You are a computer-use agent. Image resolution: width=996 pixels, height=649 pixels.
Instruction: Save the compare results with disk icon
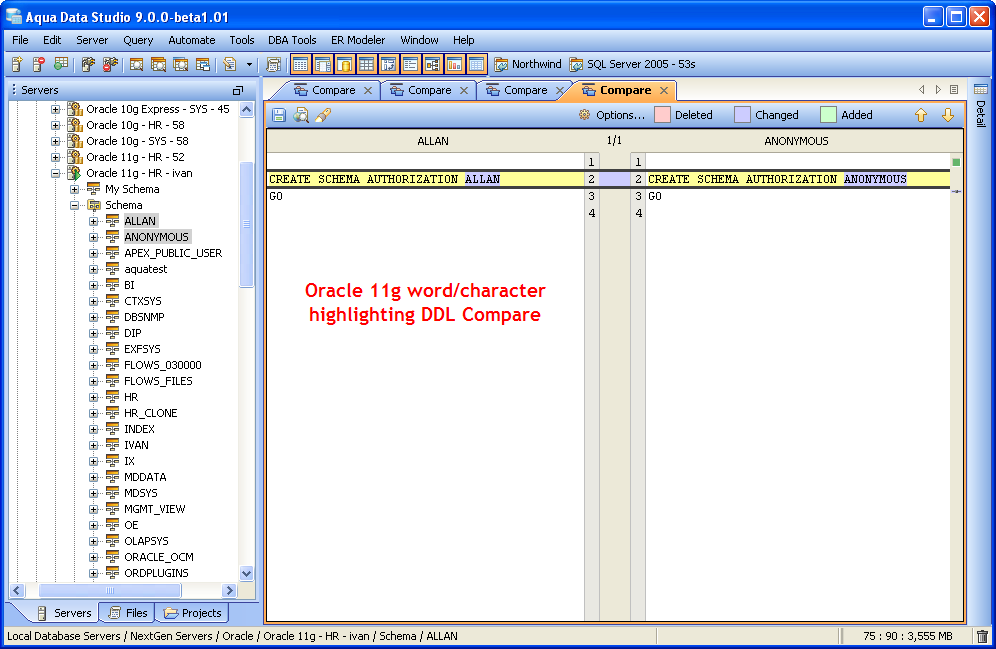(279, 115)
